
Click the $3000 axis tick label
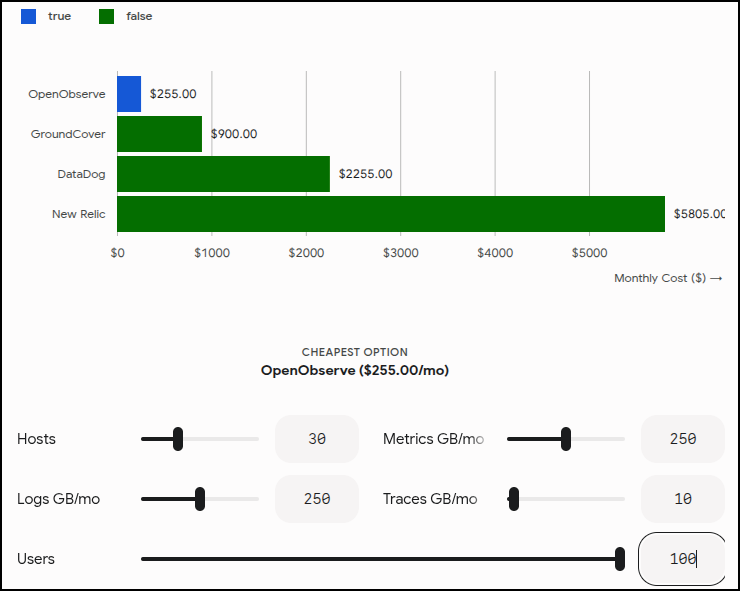coord(401,253)
